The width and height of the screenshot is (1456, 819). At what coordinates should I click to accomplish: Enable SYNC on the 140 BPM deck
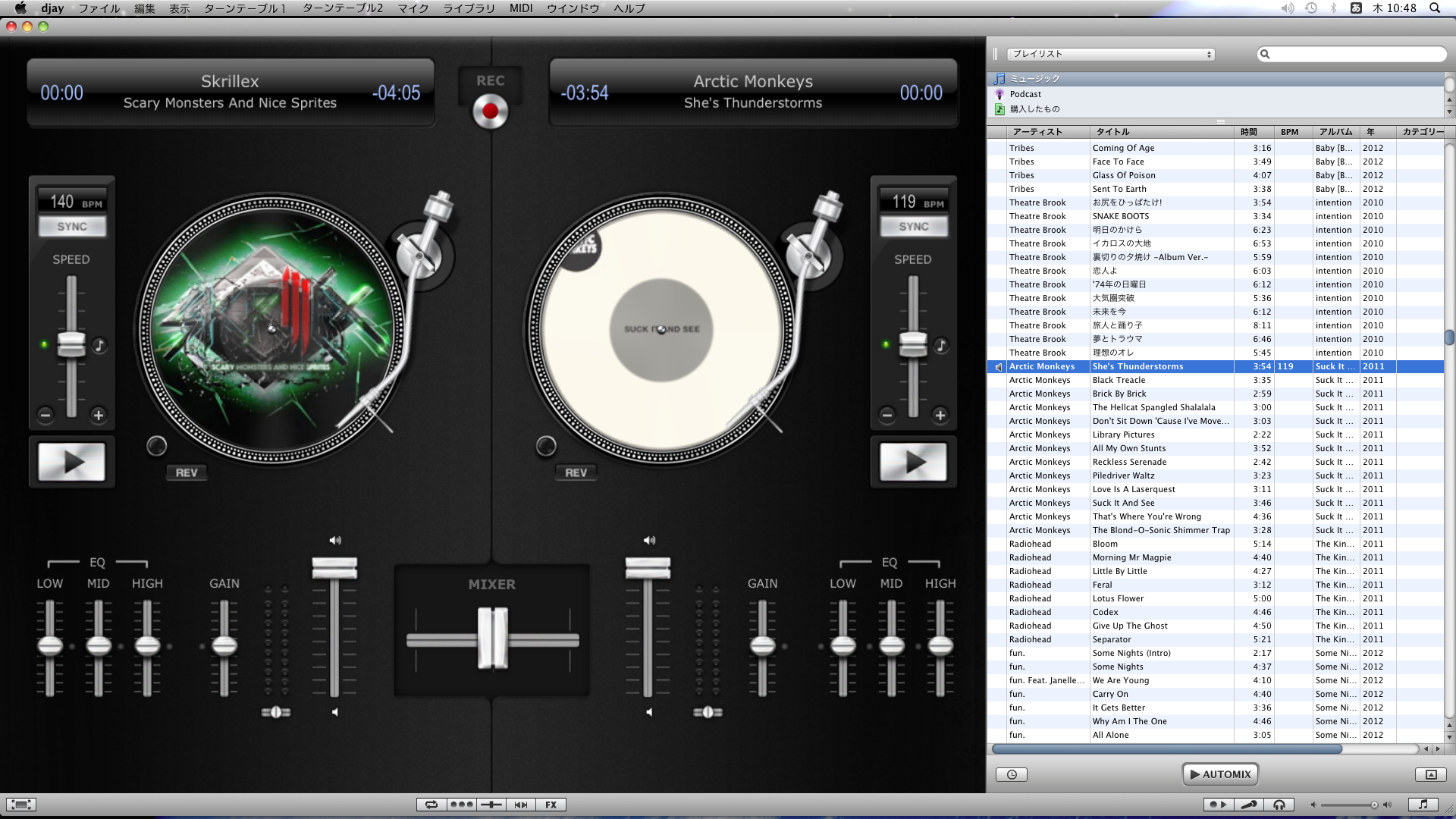(72, 226)
